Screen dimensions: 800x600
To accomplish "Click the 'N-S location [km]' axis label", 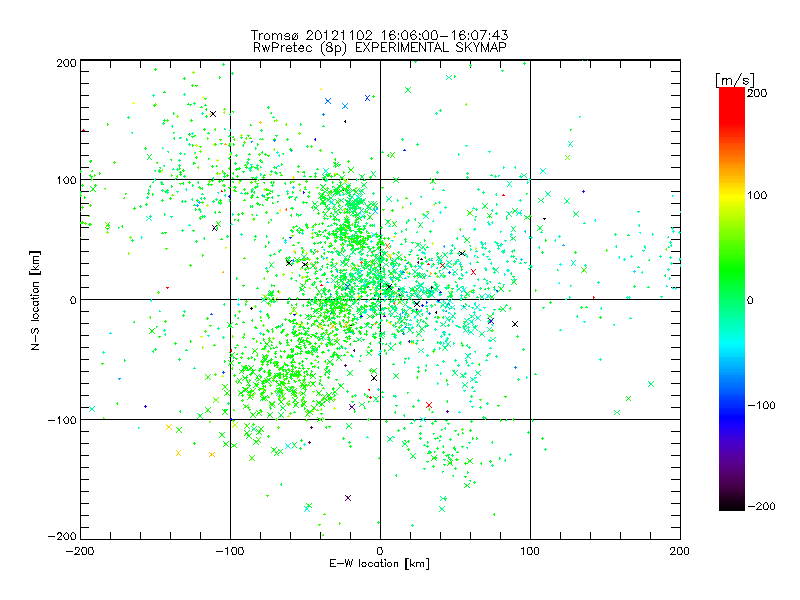I will tap(35, 301).
